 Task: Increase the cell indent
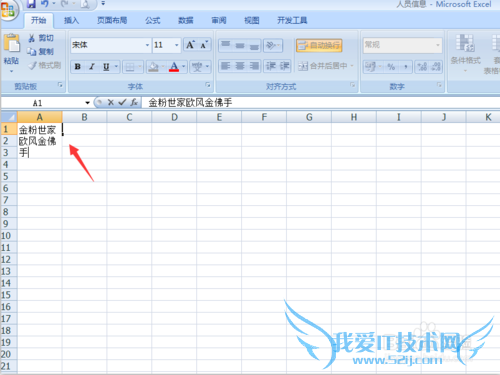point(284,66)
